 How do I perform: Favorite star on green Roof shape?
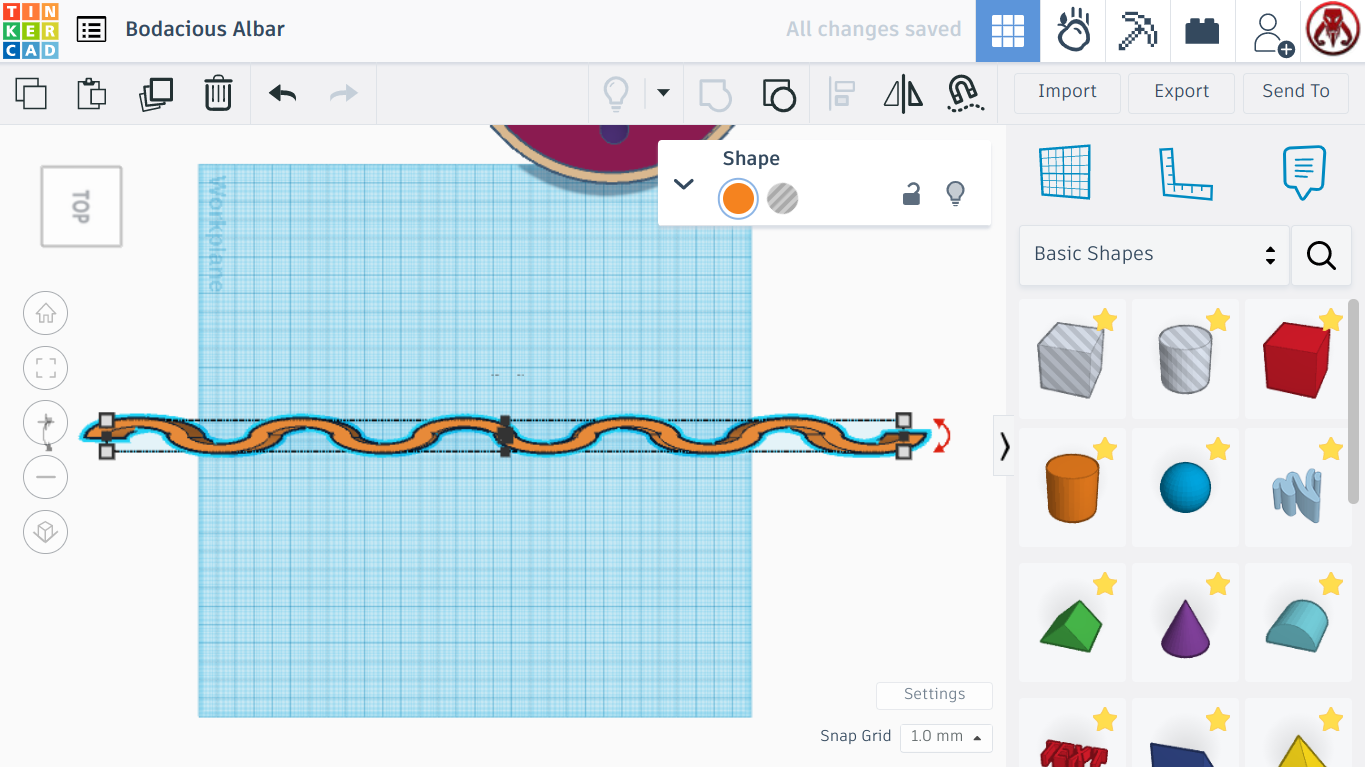(1104, 583)
